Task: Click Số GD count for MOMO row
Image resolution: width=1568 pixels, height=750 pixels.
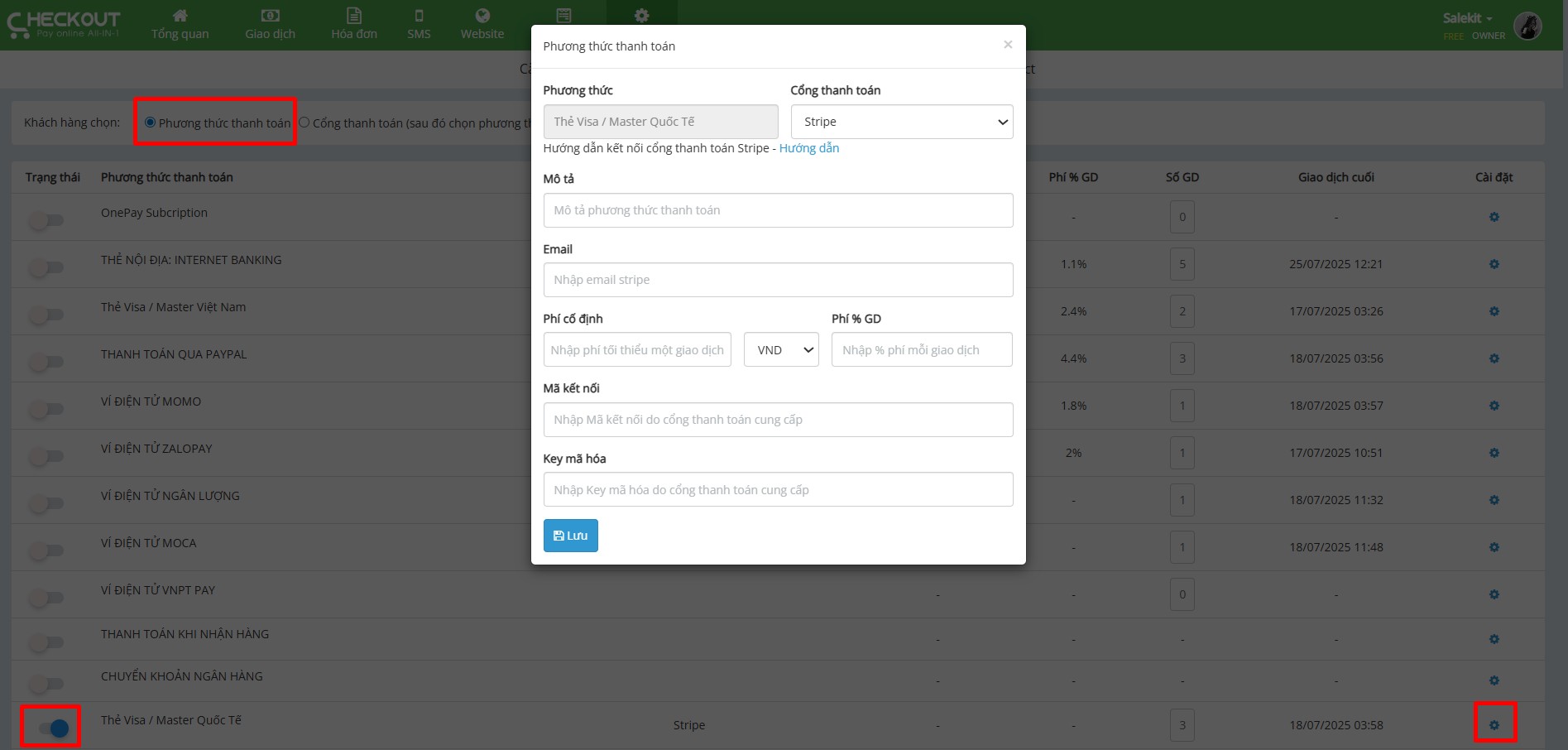Action: coord(1182,406)
